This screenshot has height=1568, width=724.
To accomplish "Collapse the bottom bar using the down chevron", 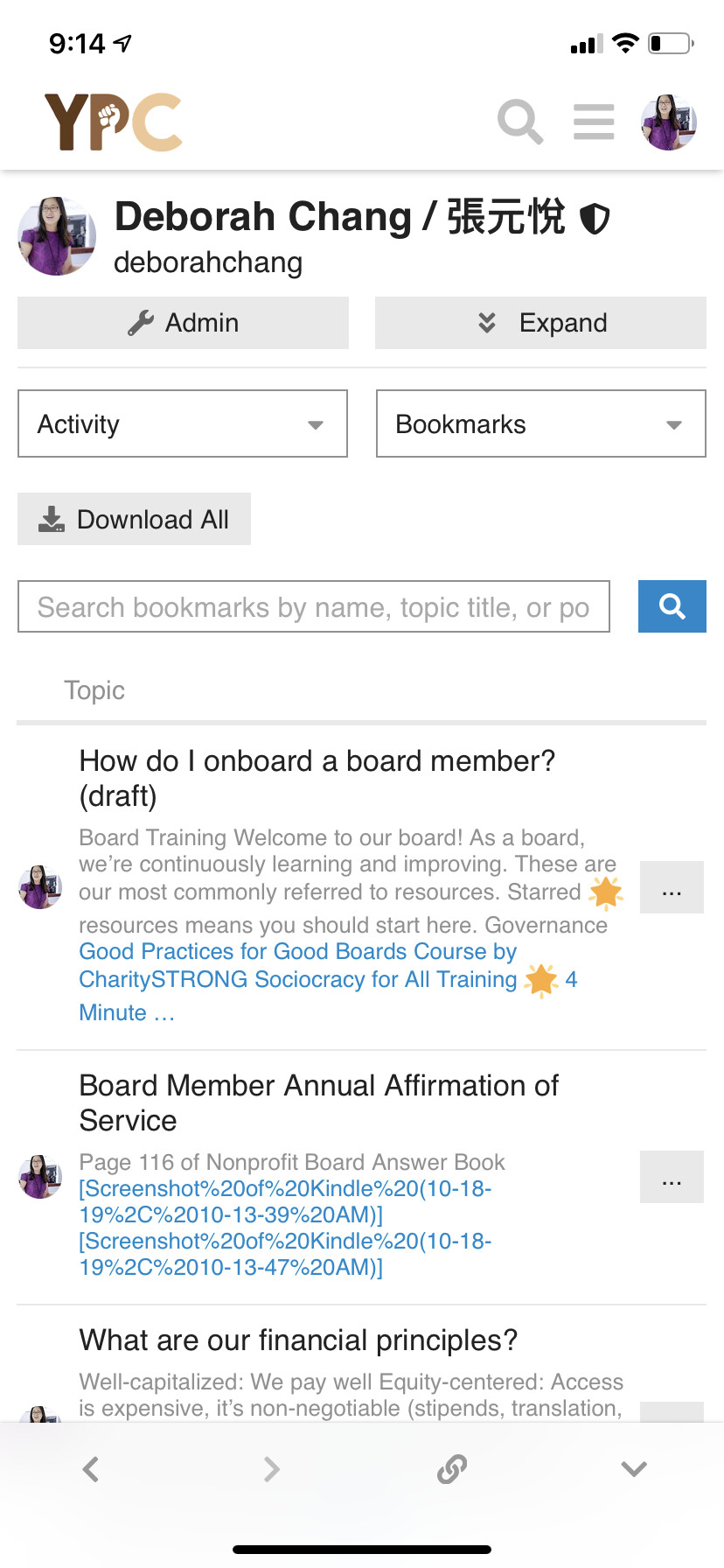I will point(634,1468).
